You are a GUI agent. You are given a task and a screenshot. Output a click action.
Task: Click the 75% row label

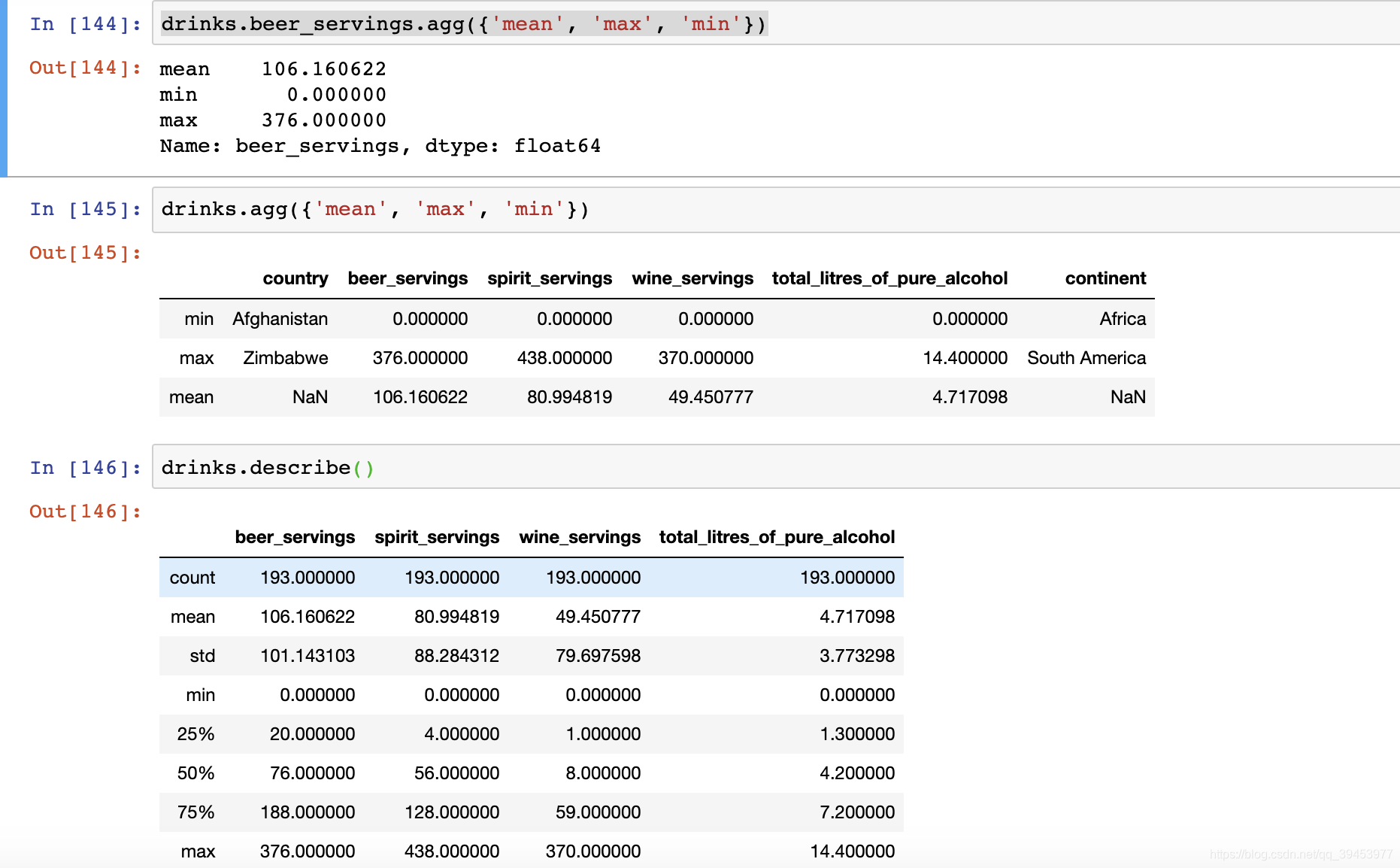[x=195, y=812]
